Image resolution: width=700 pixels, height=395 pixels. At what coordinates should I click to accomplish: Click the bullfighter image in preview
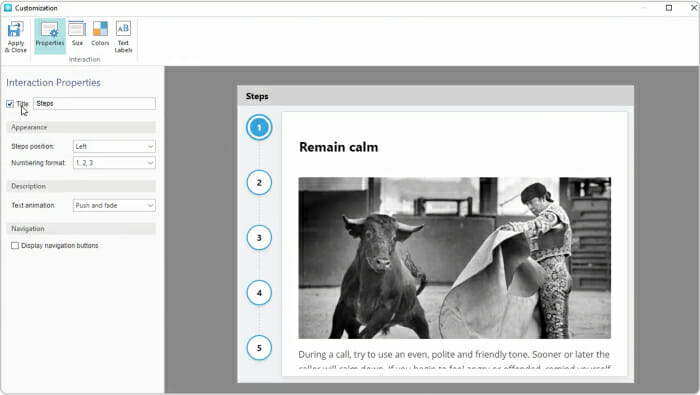click(x=454, y=258)
